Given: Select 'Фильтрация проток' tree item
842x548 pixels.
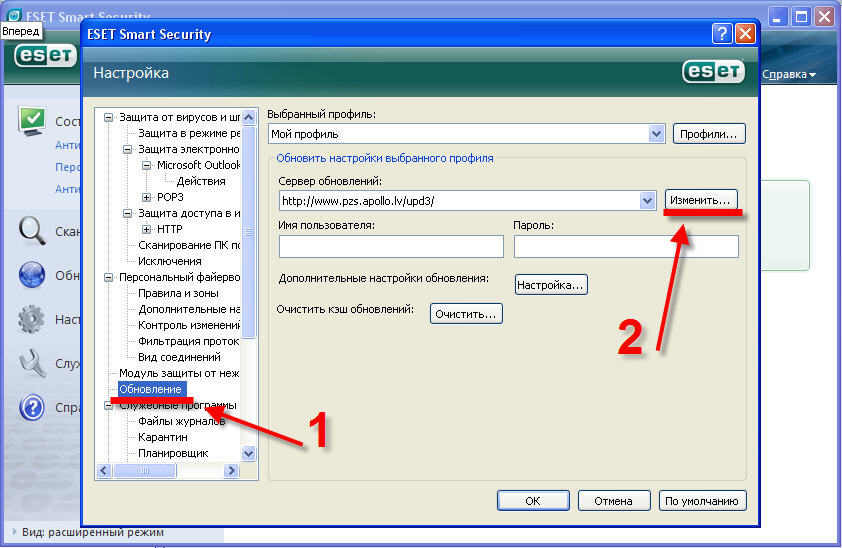Looking at the screenshot, I should coord(189,341).
